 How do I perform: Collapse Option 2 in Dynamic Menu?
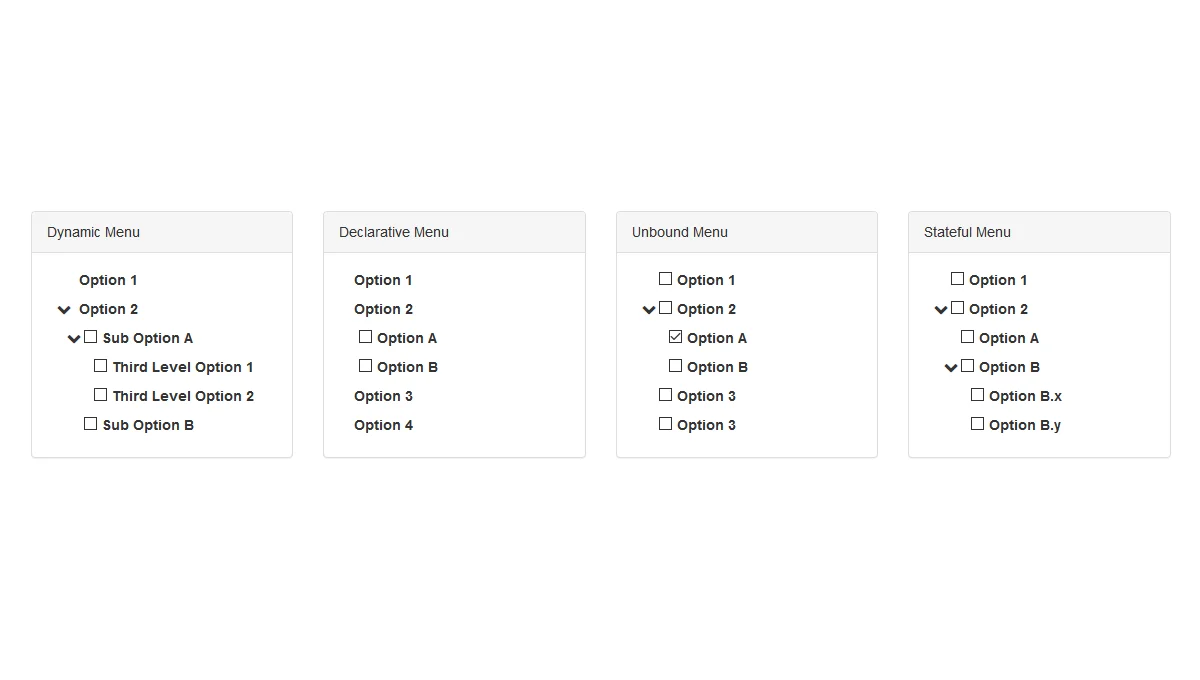(63, 309)
